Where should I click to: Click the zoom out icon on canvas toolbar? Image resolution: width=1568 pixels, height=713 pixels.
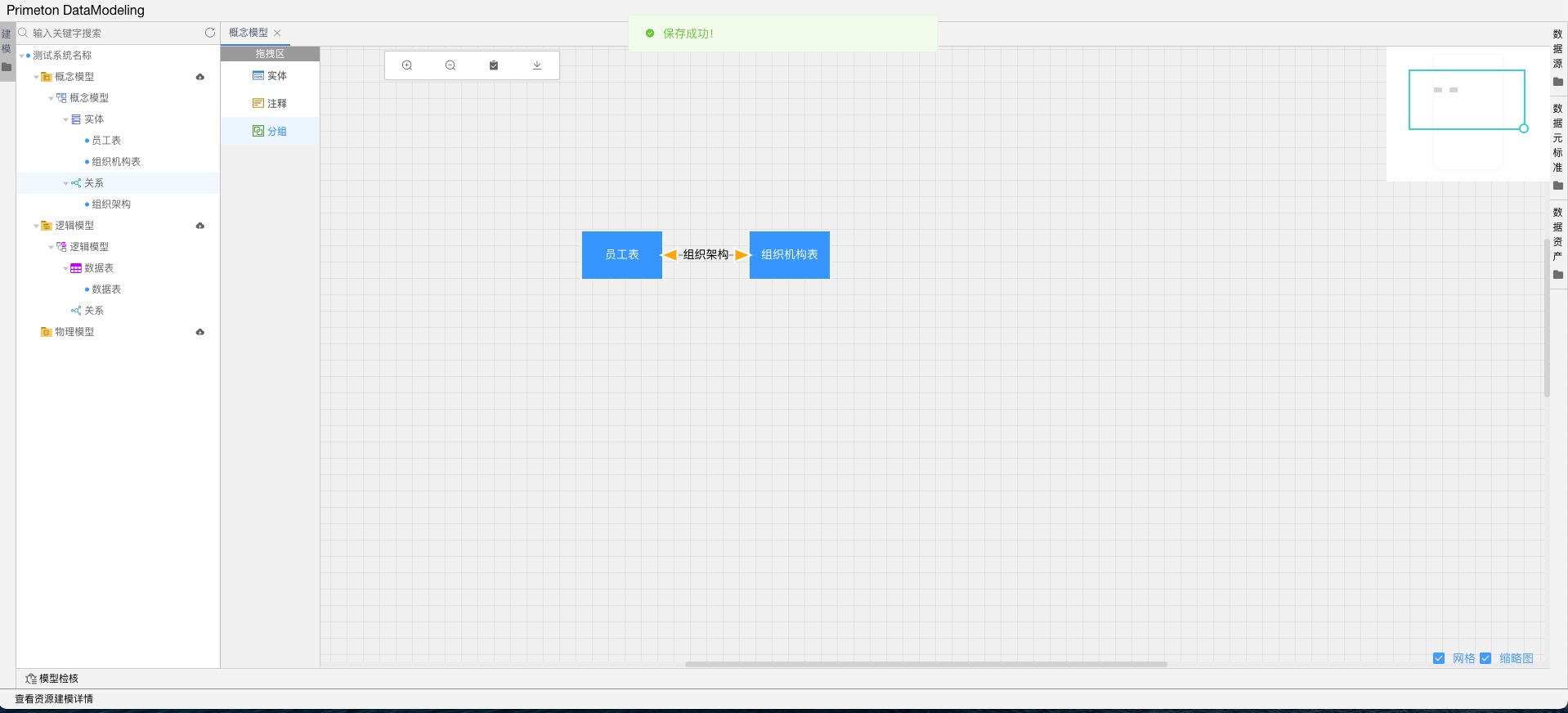pyautogui.click(x=450, y=65)
